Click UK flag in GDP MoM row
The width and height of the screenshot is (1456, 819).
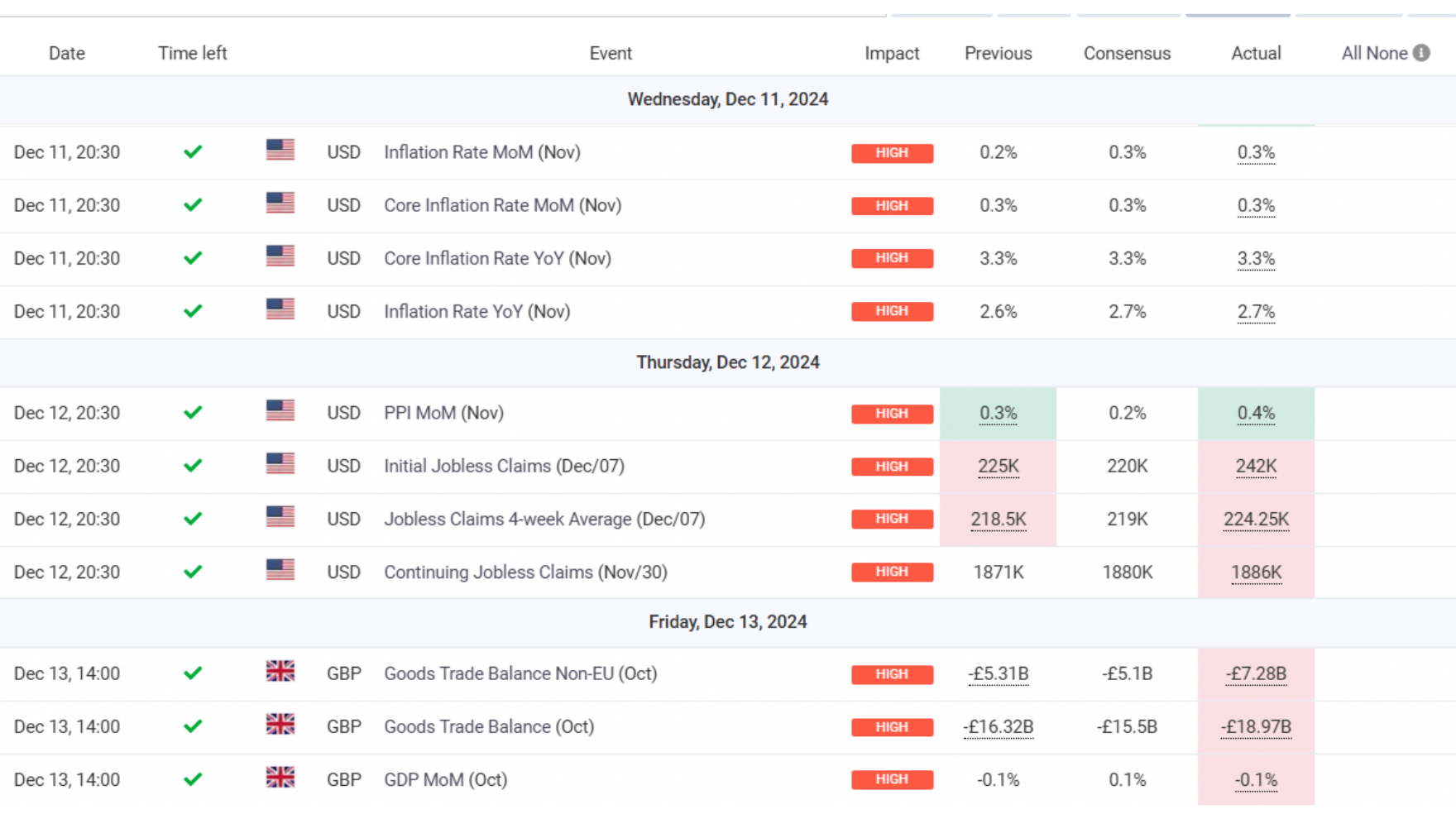pyautogui.click(x=280, y=777)
